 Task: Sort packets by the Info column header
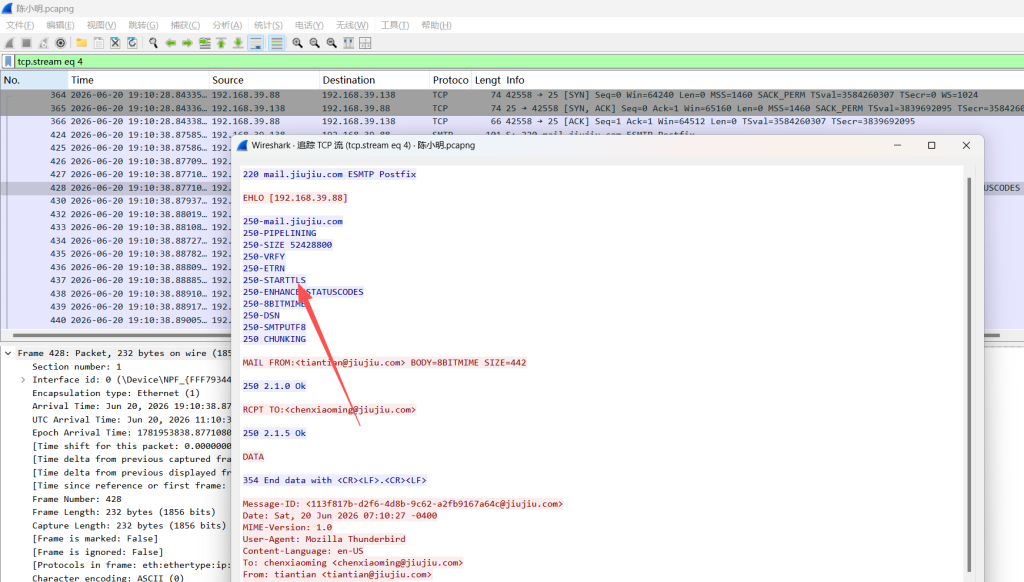761,80
